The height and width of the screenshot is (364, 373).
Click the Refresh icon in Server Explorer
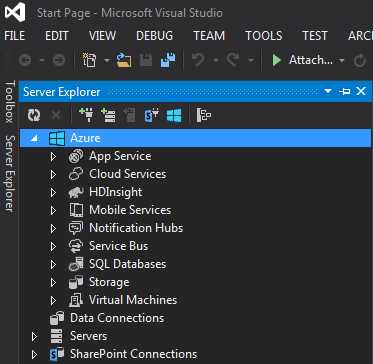(34, 115)
